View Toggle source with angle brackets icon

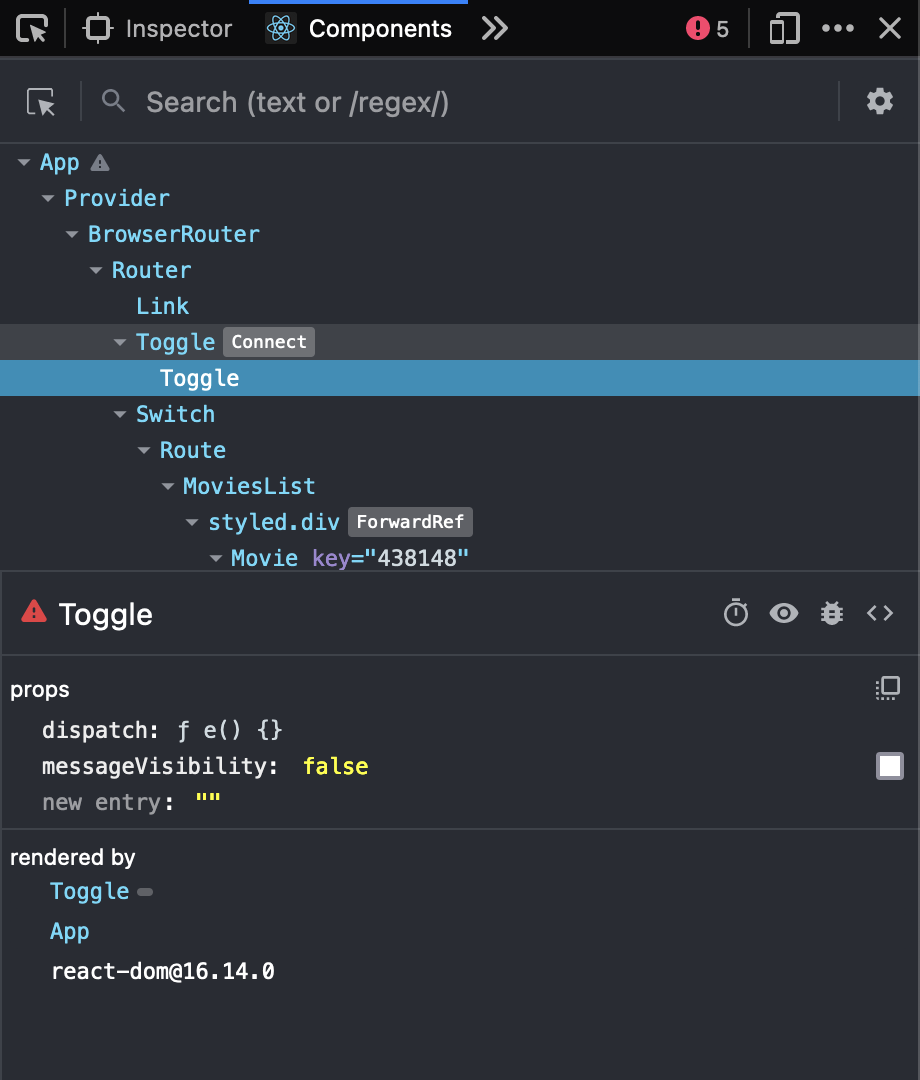coord(880,613)
